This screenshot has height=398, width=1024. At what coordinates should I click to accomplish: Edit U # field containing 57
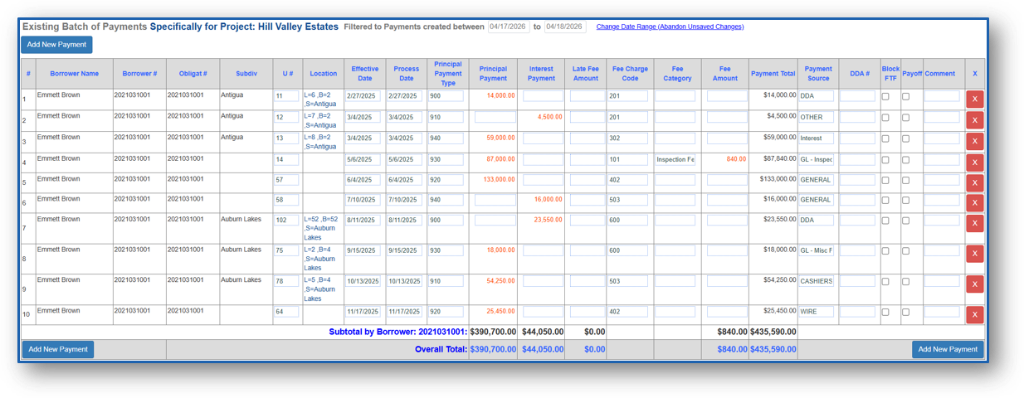(x=286, y=180)
